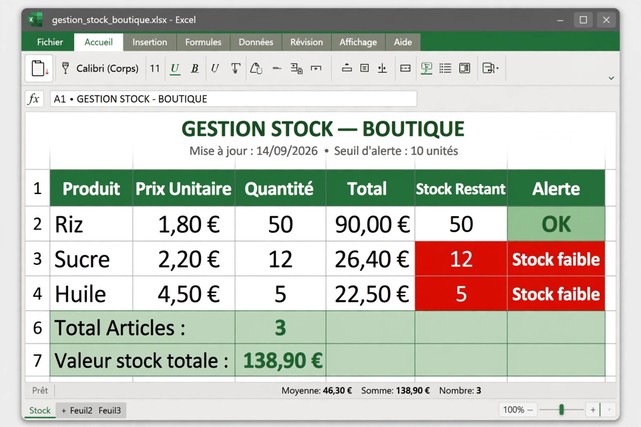The image size is (641, 427).
Task: Select the paint bucket fill icon
Action: (256, 68)
